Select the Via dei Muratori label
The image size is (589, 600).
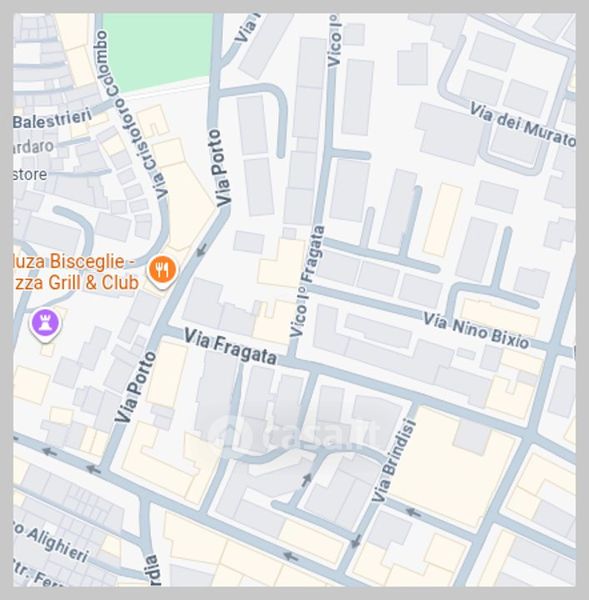tap(522, 125)
